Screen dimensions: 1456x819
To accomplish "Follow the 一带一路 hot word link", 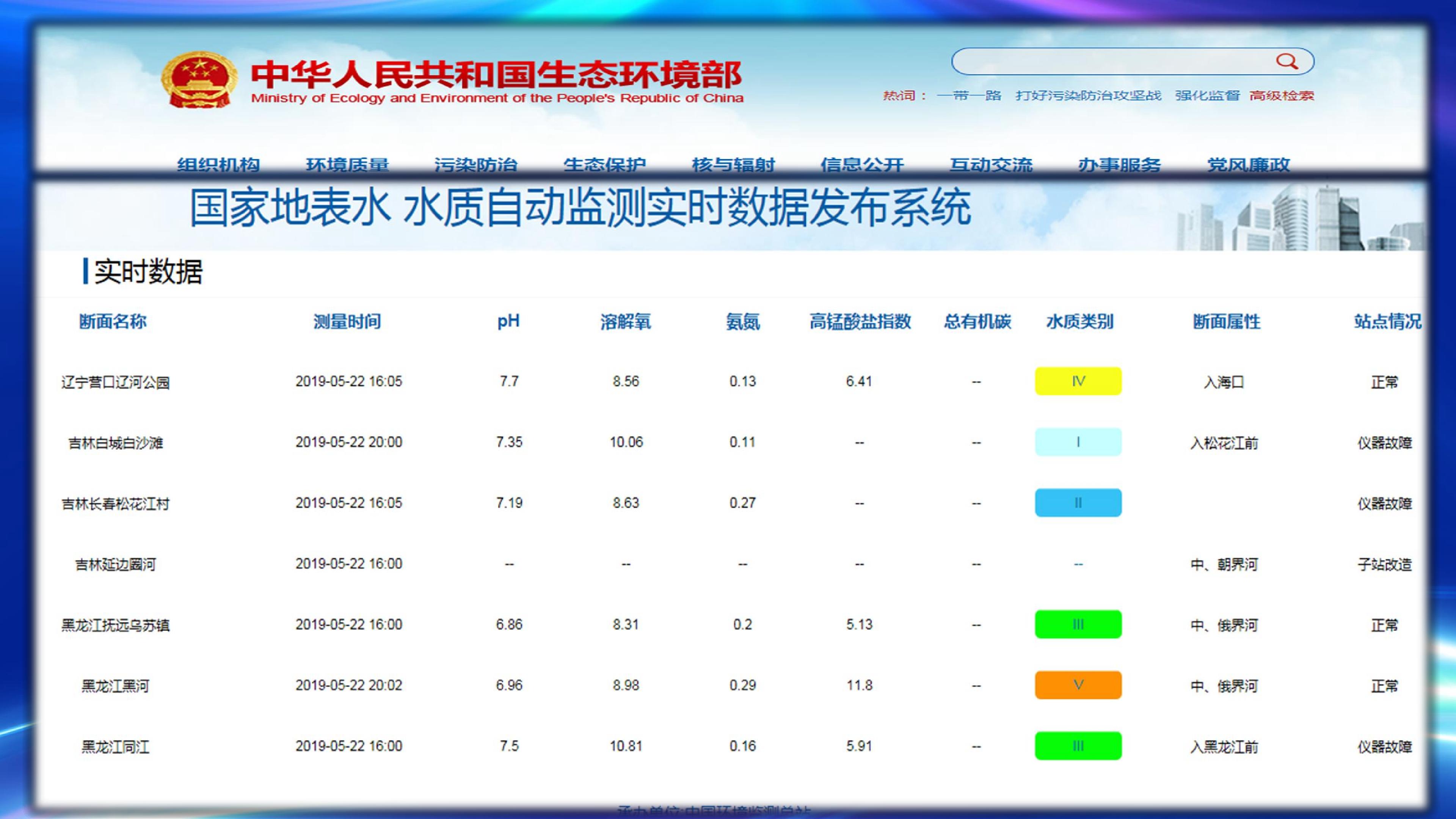I will pos(969,96).
